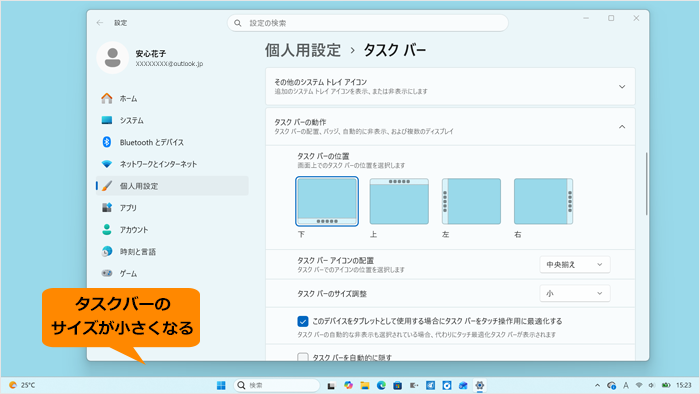The height and width of the screenshot is (394, 700).
Task: Open Wi-Fi network tray icon
Action: click(639, 386)
